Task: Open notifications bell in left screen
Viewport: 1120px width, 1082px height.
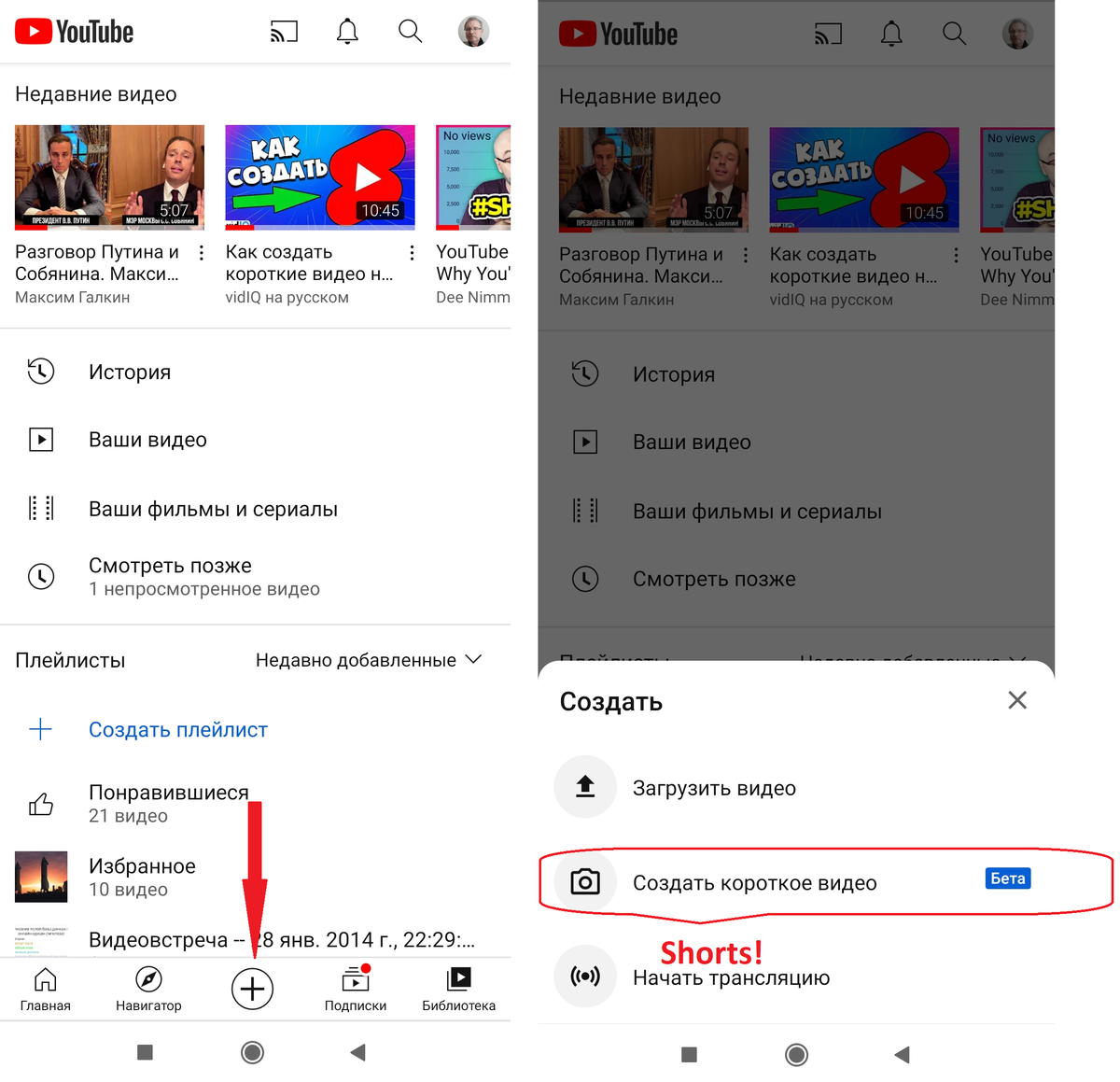Action: tap(347, 32)
